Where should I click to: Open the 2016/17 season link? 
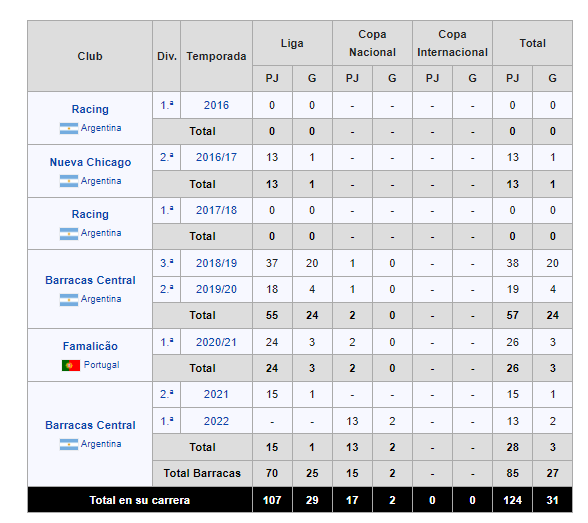pyautogui.click(x=216, y=157)
